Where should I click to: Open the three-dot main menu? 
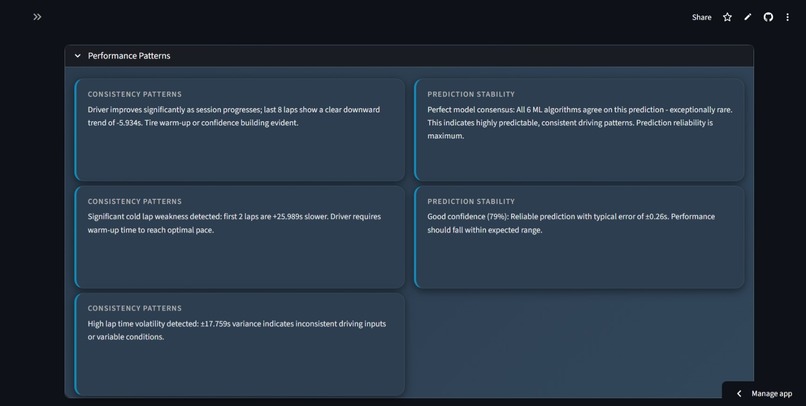click(x=787, y=17)
